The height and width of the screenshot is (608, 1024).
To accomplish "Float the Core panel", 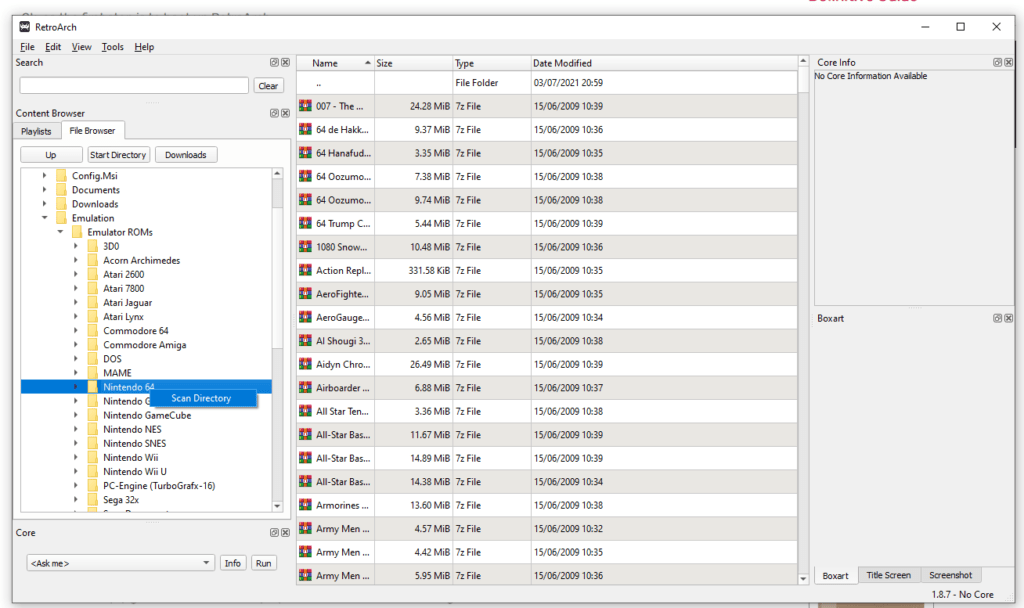I will point(274,533).
